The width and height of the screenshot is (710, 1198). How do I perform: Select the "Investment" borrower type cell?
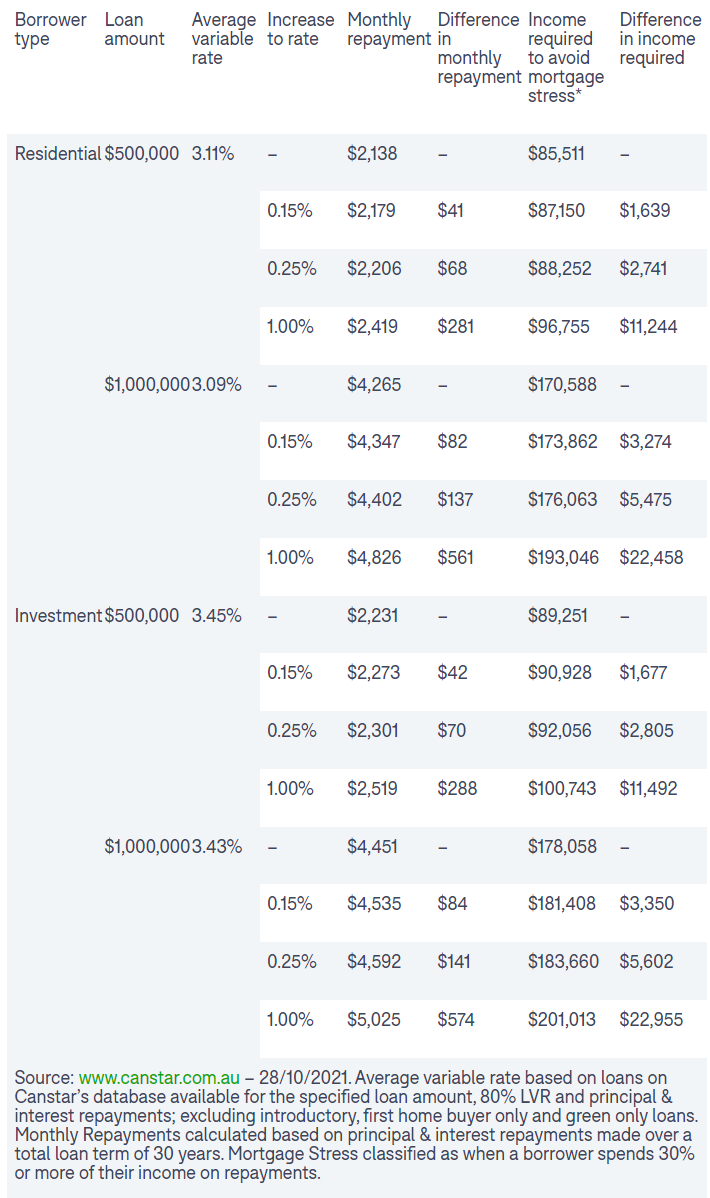pos(58,616)
